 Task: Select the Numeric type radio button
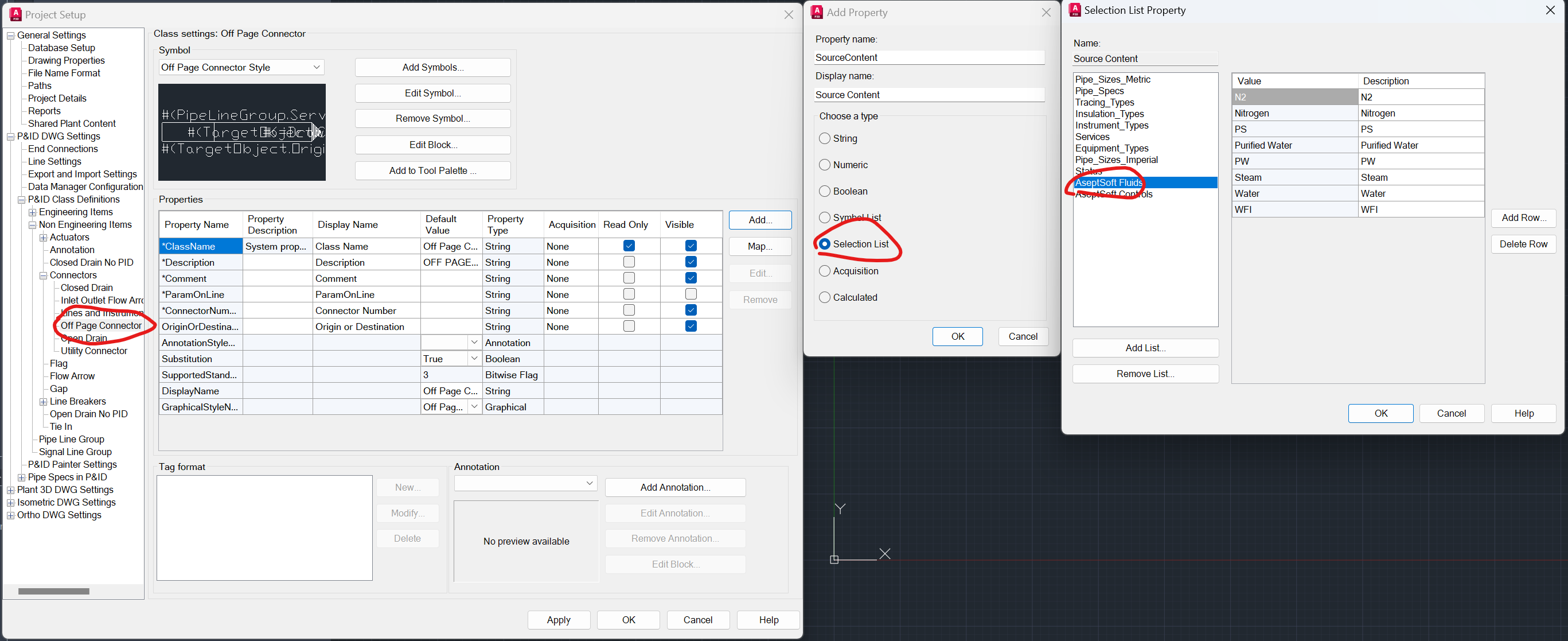pyautogui.click(x=825, y=165)
